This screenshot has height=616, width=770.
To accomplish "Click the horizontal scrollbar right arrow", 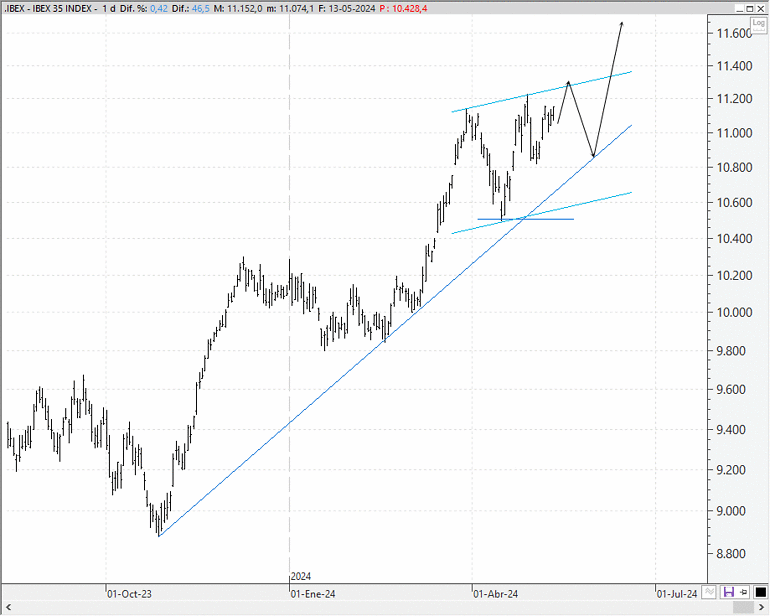I will 761,608.
